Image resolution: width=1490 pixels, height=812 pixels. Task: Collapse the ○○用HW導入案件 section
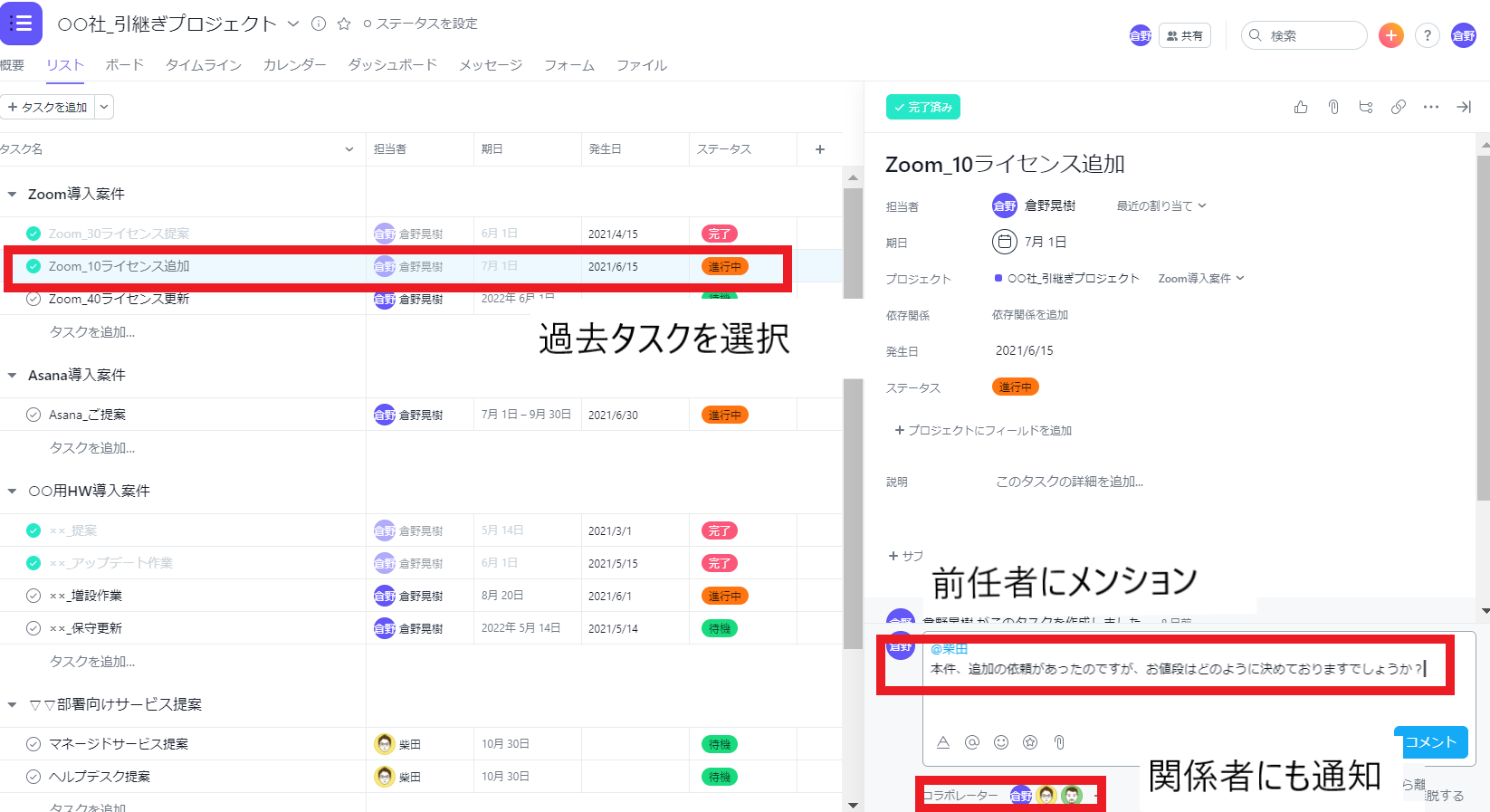coord(12,491)
